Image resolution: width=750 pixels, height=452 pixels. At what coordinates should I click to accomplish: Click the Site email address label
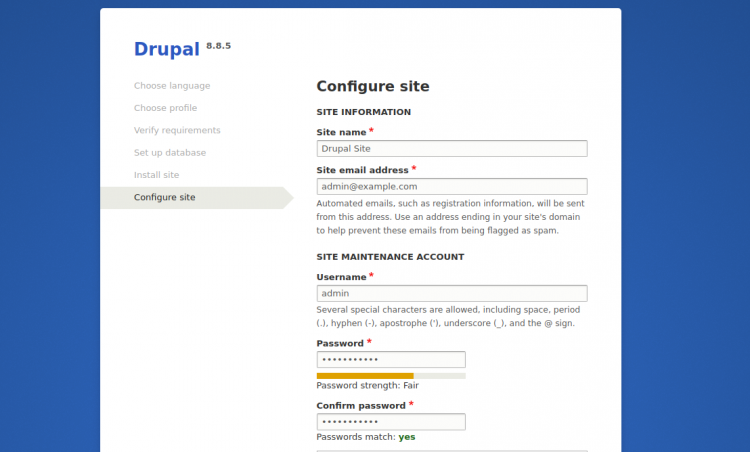click(x=362, y=170)
